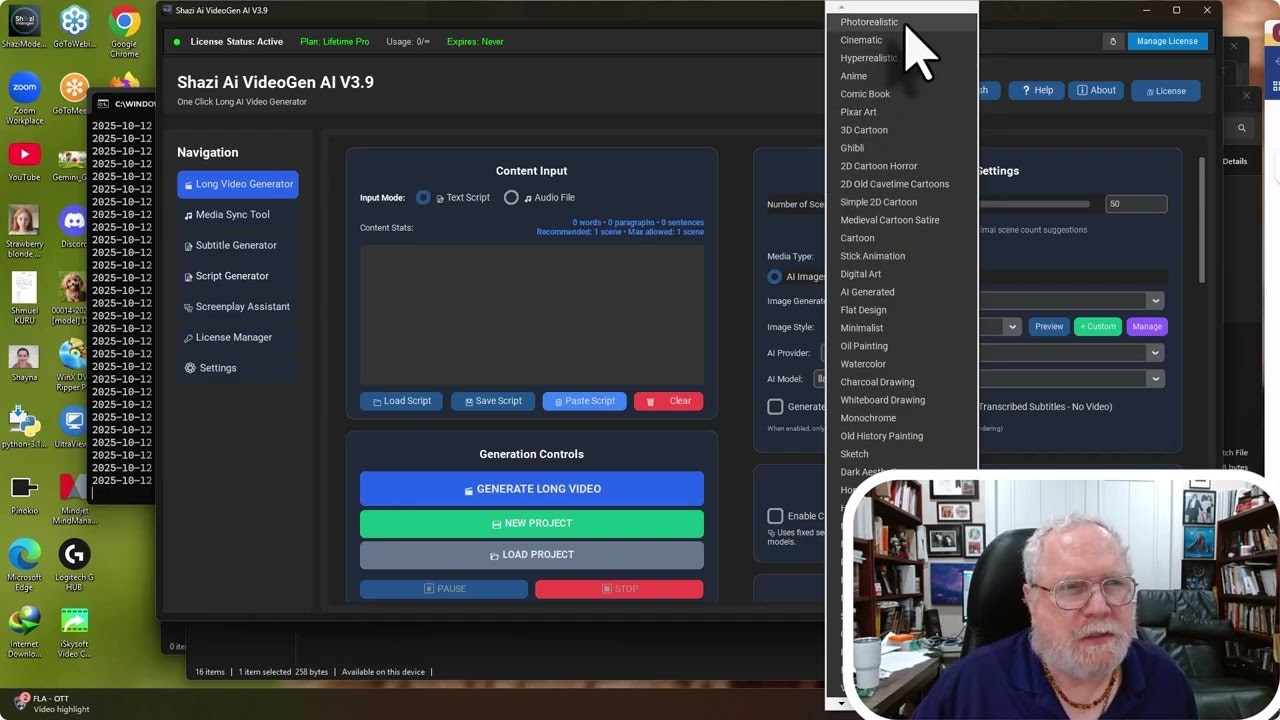
Task: Expand the Image Generator dropdown
Action: click(x=1155, y=300)
